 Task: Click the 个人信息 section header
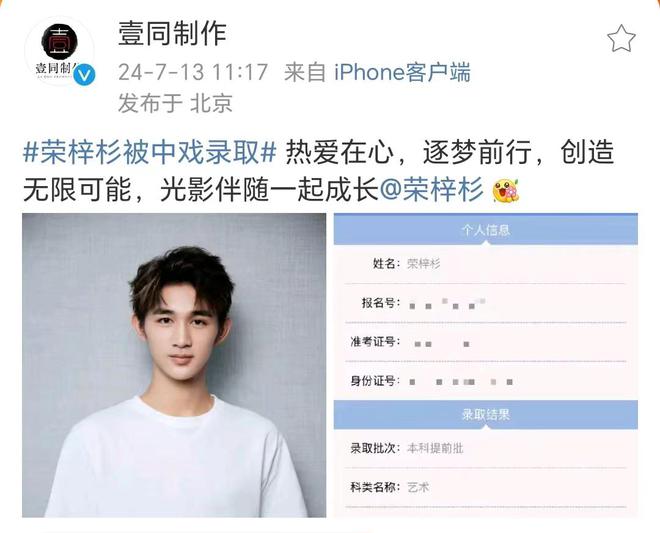(486, 230)
